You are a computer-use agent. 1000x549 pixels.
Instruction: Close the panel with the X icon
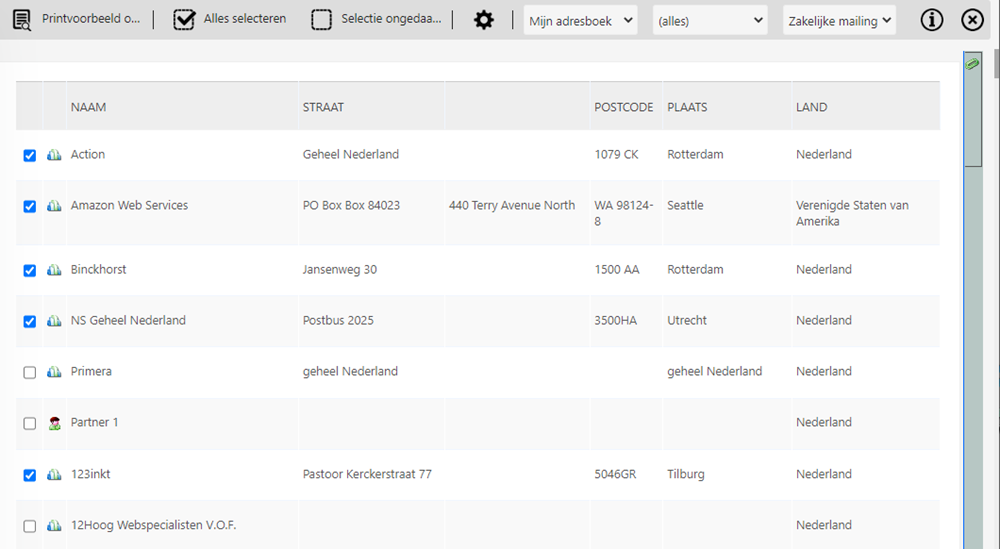[972, 20]
